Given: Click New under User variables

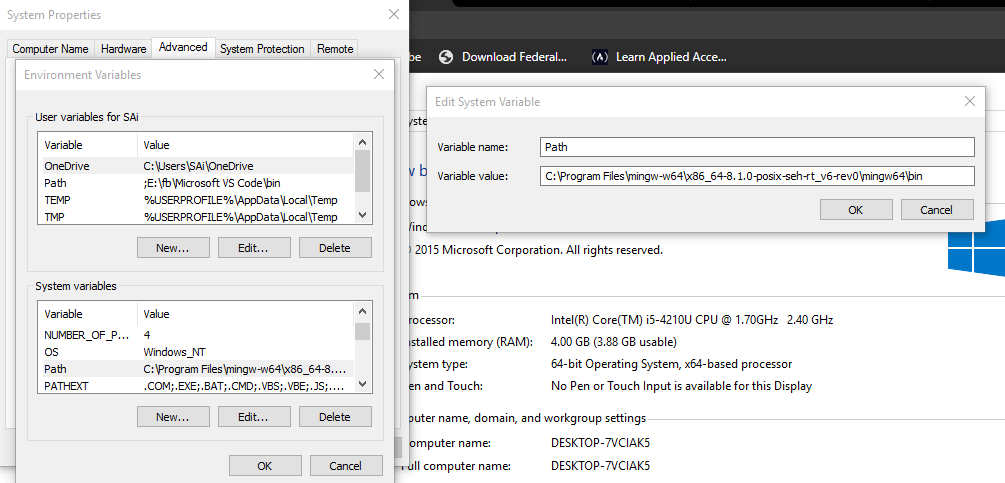Looking at the screenshot, I should tap(173, 248).
